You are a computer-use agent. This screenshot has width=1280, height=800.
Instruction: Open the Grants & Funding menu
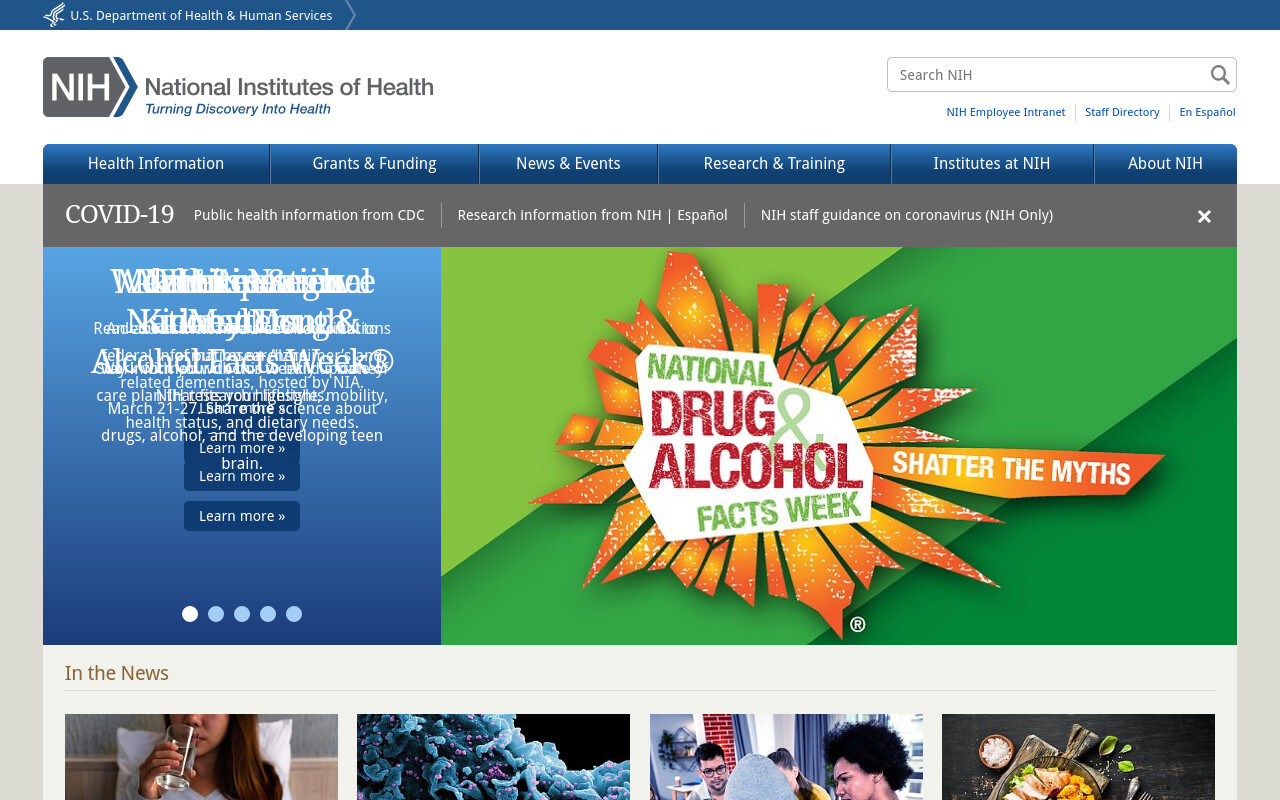tap(374, 164)
